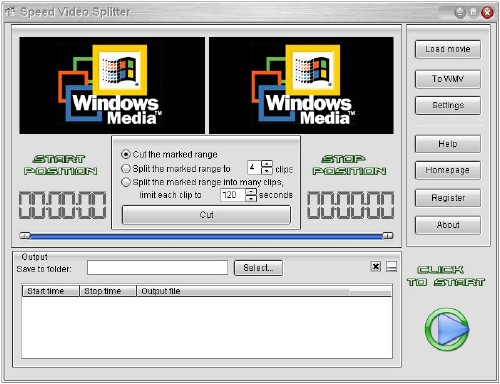Click the left start position slider handle
This screenshot has width=500, height=384.
click(25, 236)
